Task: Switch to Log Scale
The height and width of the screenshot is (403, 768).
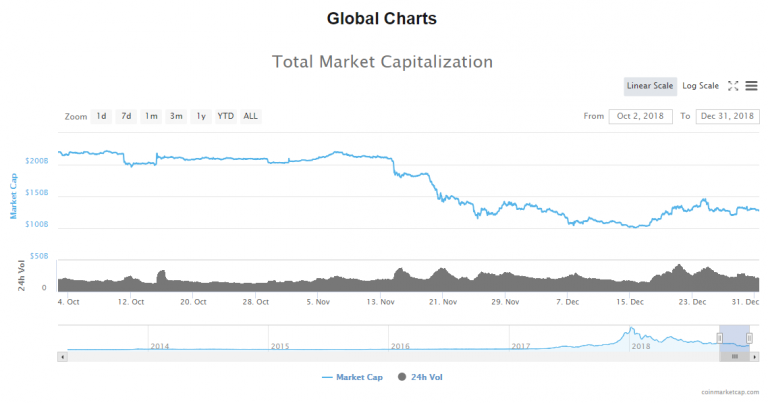Action: (x=700, y=86)
